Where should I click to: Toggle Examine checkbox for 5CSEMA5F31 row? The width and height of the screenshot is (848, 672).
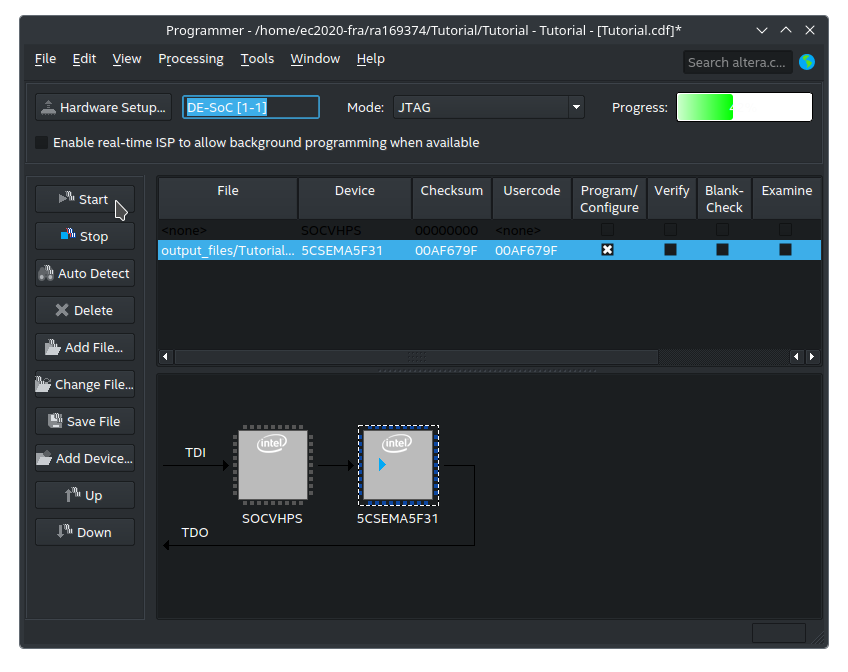(785, 250)
